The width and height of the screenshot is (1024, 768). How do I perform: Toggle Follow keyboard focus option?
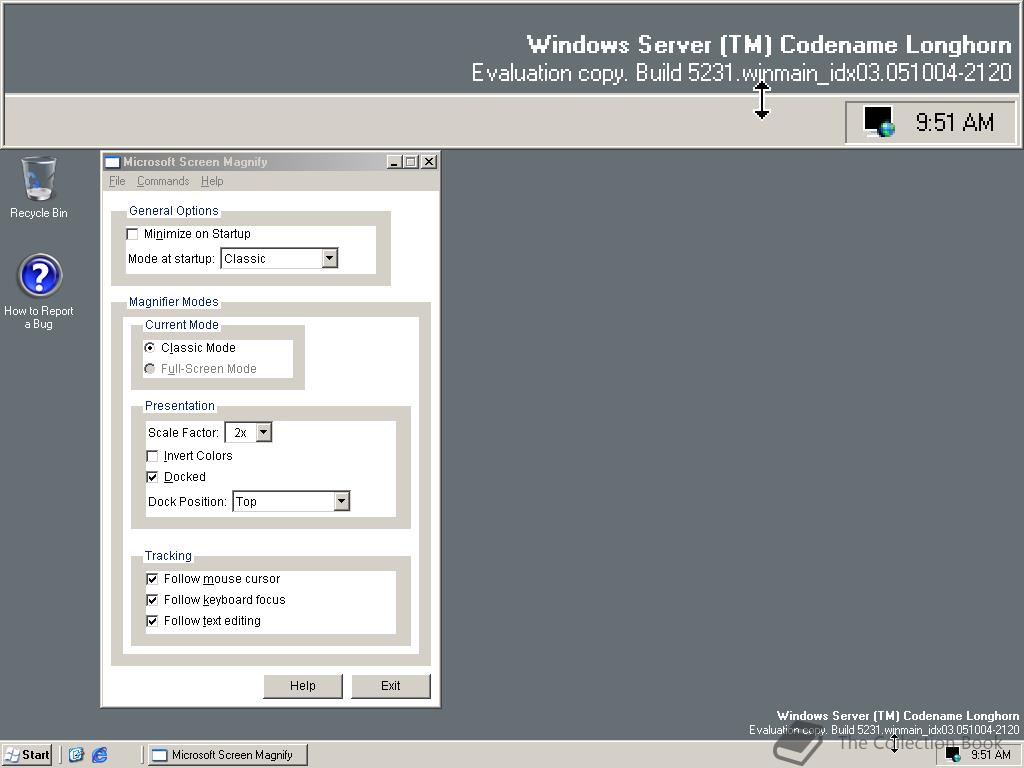pos(152,600)
